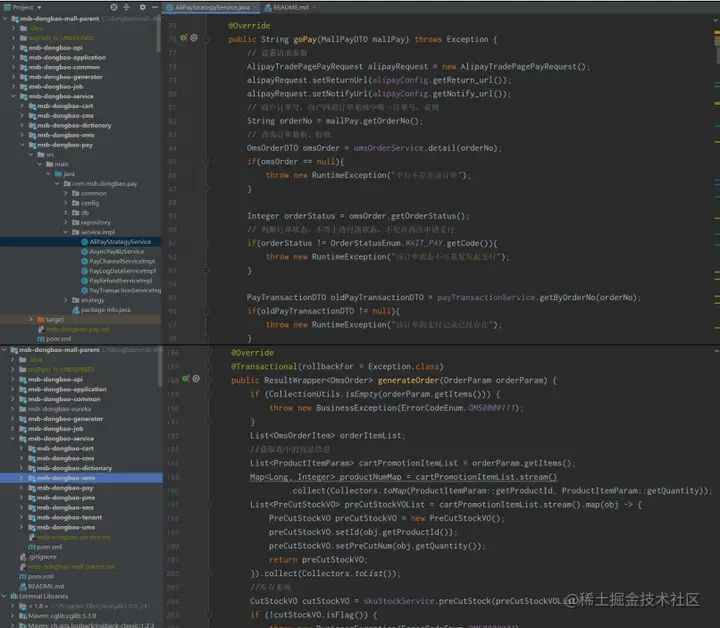Expand msb-dongbao-sms module
The image size is (720, 628).
[x=22, y=508]
